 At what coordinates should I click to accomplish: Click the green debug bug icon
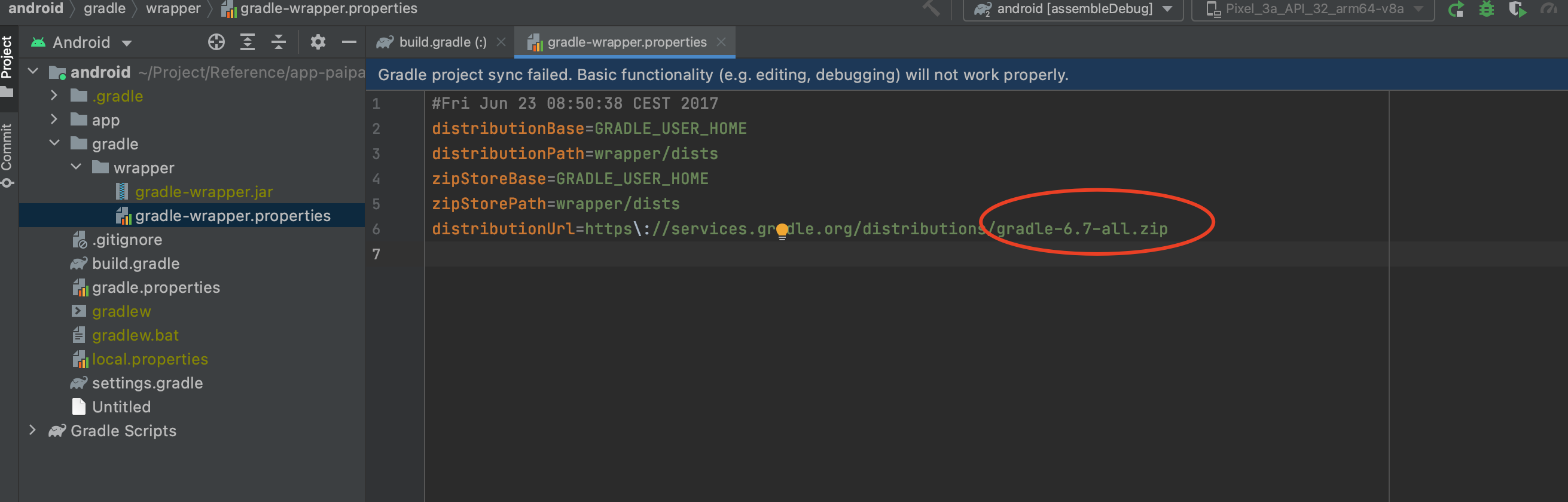click(x=1487, y=9)
